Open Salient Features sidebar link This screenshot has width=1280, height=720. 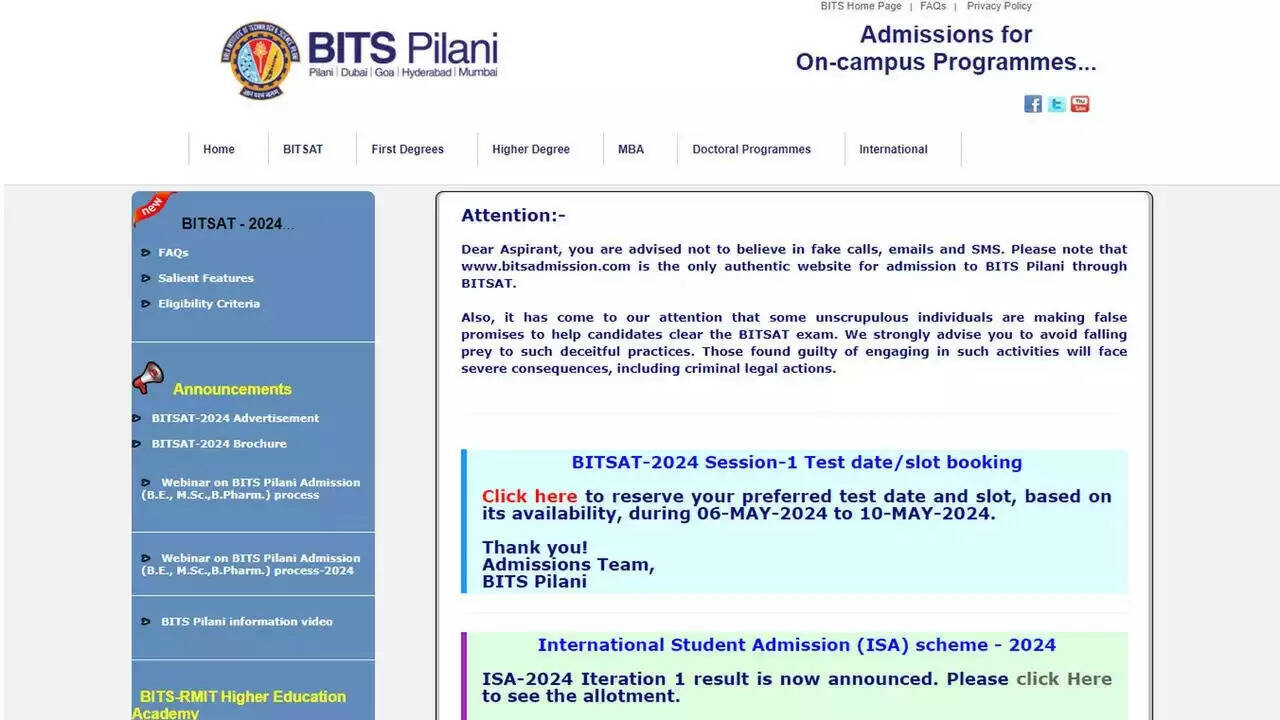[206, 278]
